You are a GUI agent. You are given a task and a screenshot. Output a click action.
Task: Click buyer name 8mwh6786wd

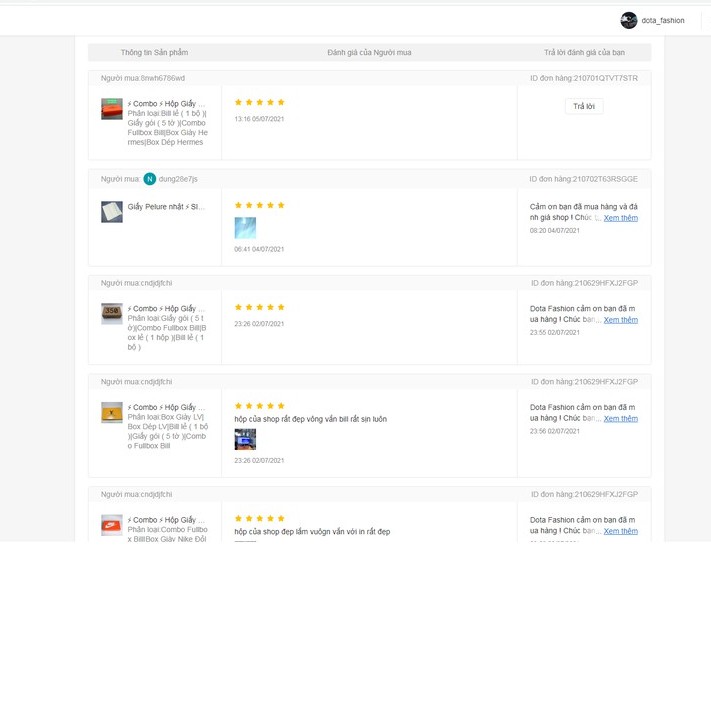click(162, 78)
